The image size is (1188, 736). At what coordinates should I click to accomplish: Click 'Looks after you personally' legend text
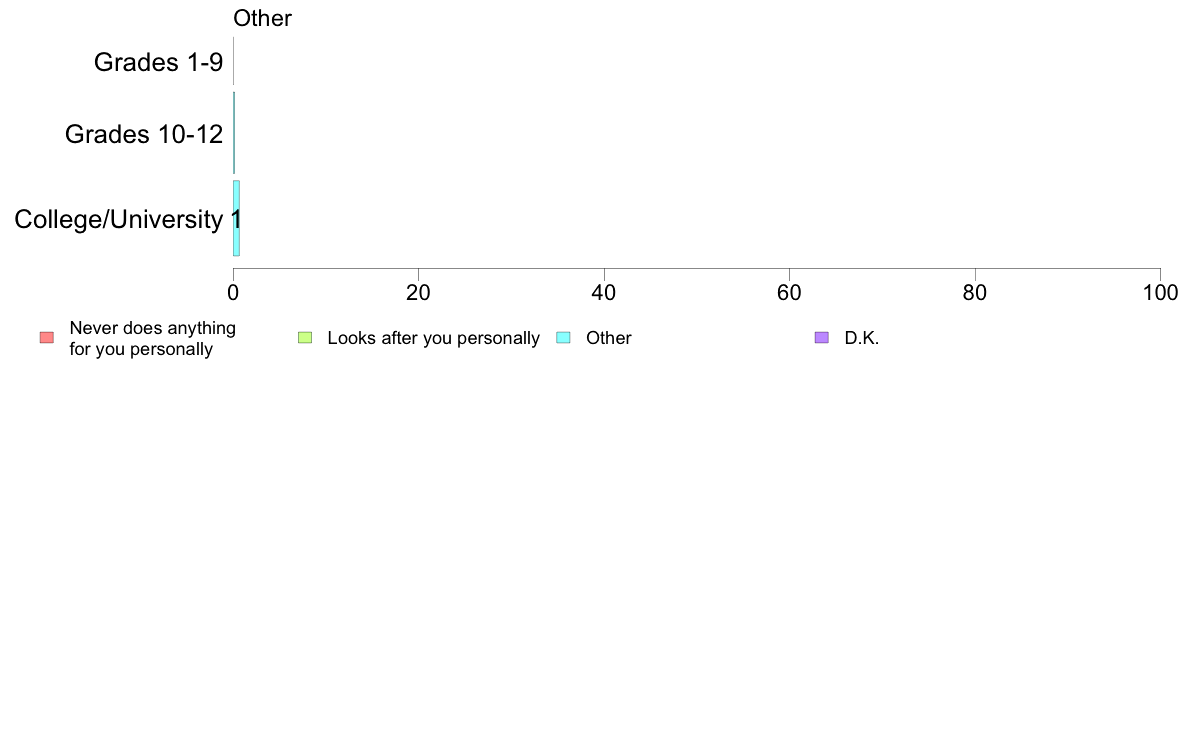tap(433, 338)
